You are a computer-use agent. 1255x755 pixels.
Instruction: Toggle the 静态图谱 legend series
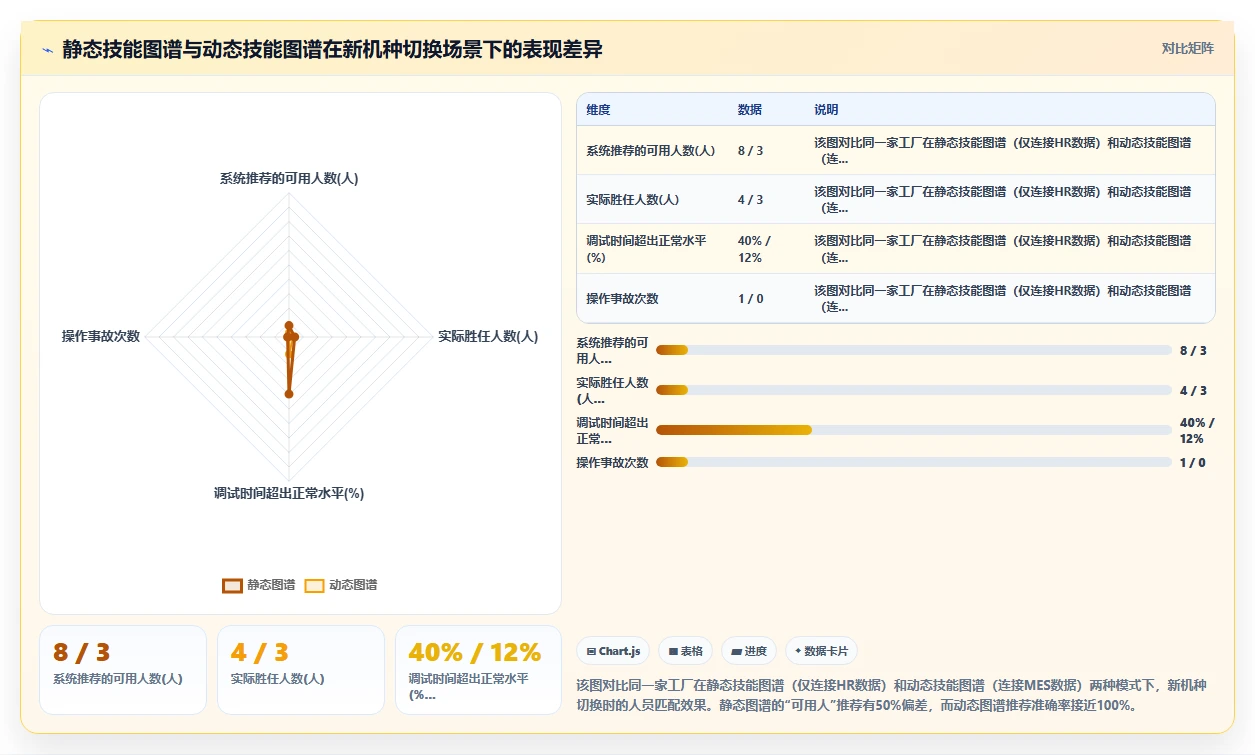[x=259, y=585]
